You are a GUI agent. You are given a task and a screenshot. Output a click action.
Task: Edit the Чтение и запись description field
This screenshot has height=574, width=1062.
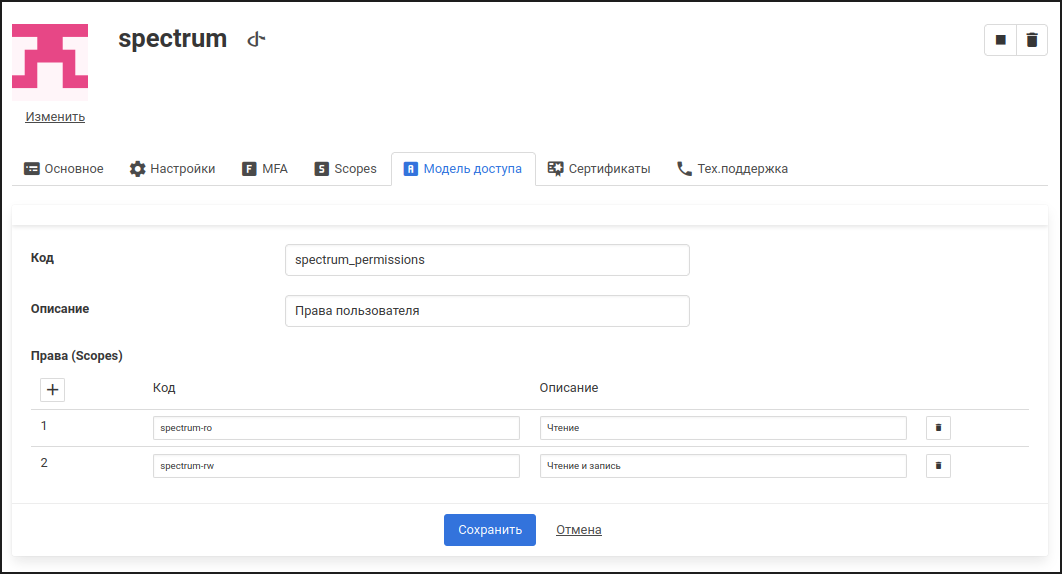click(722, 466)
